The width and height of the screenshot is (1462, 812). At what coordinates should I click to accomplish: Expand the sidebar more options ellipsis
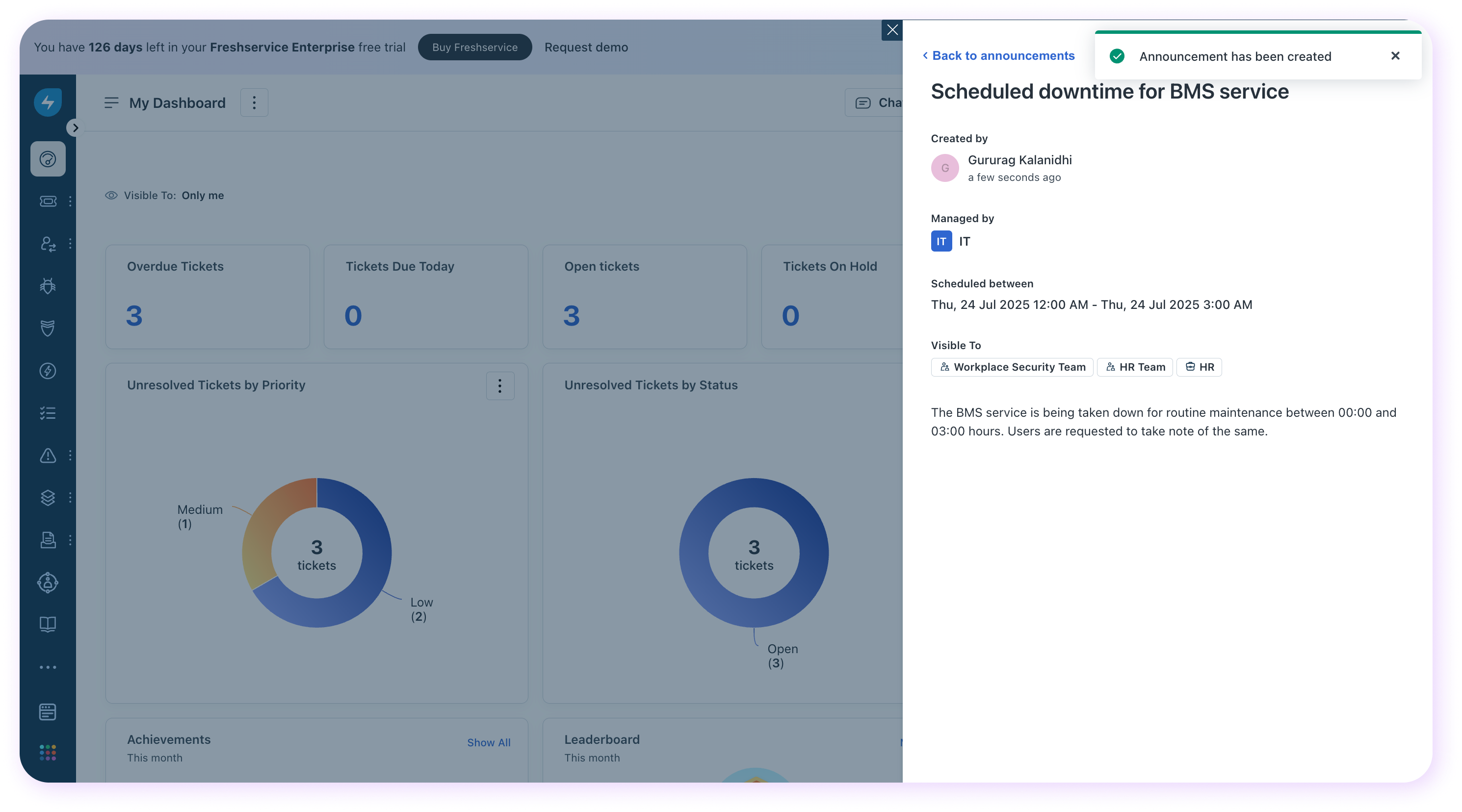[48, 667]
